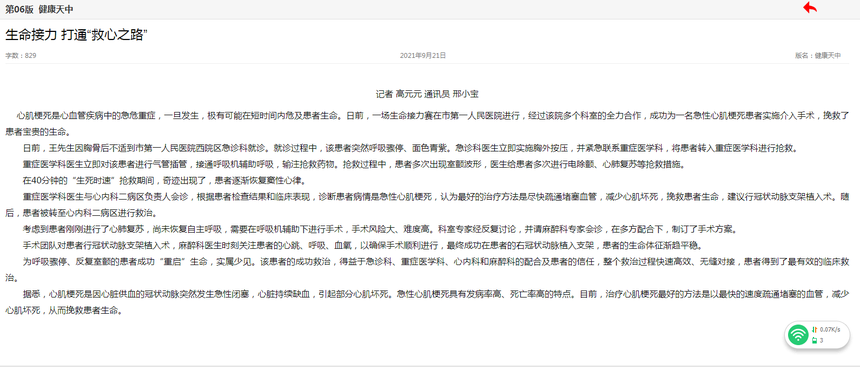Click the byline '记者 高元元 通讯员 邢小宝'

(x=427, y=94)
